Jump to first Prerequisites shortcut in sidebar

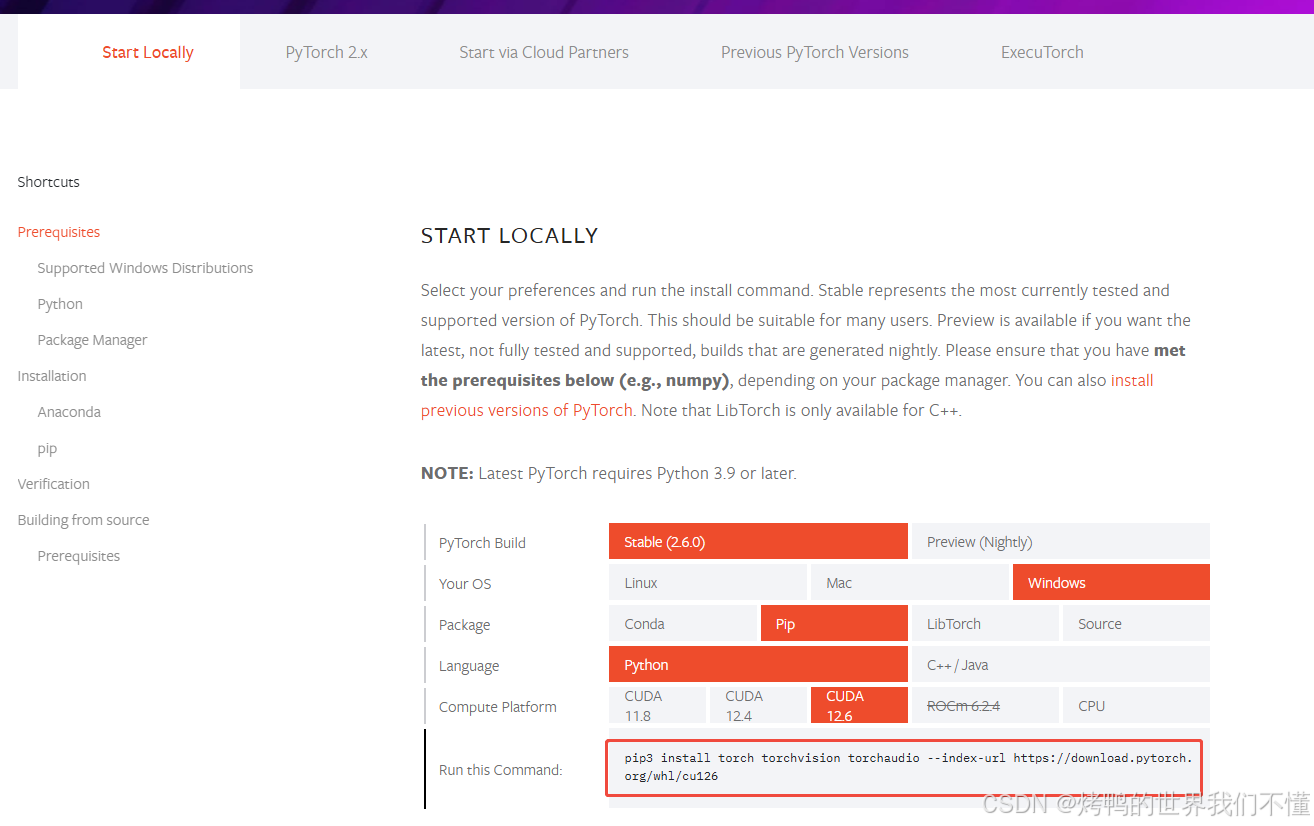[x=59, y=232]
